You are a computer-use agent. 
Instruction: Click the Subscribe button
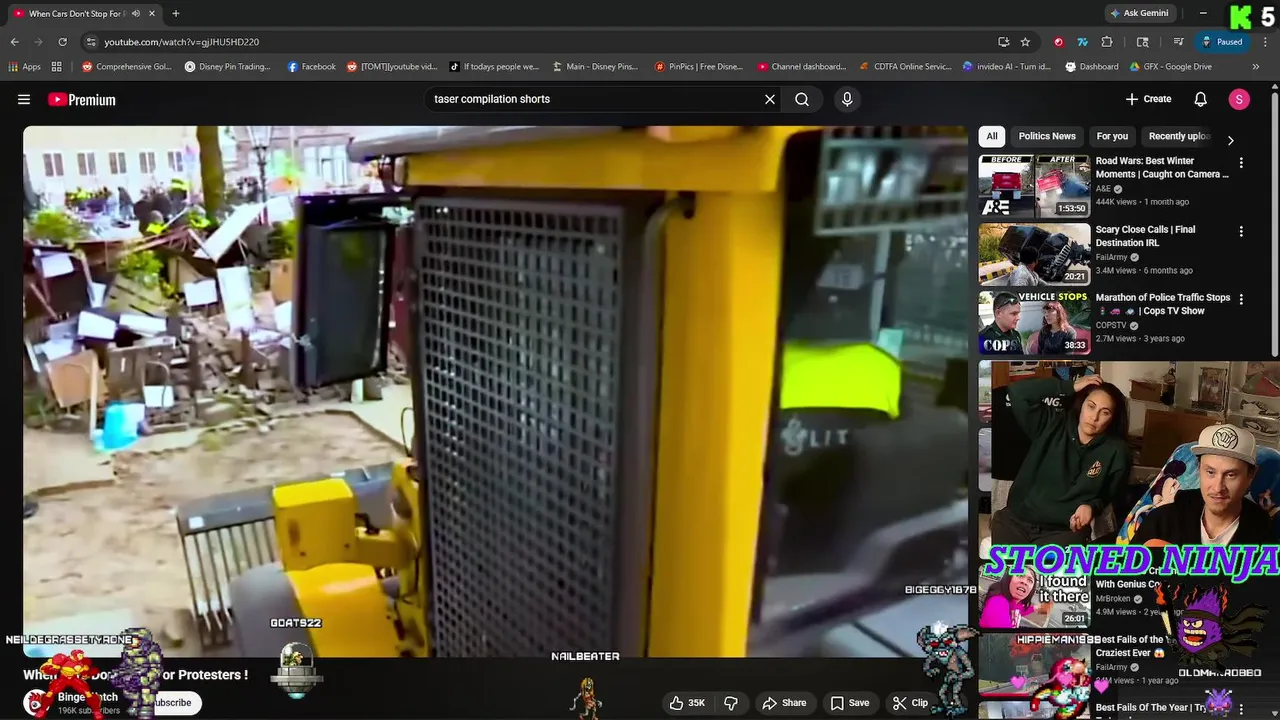point(171,703)
